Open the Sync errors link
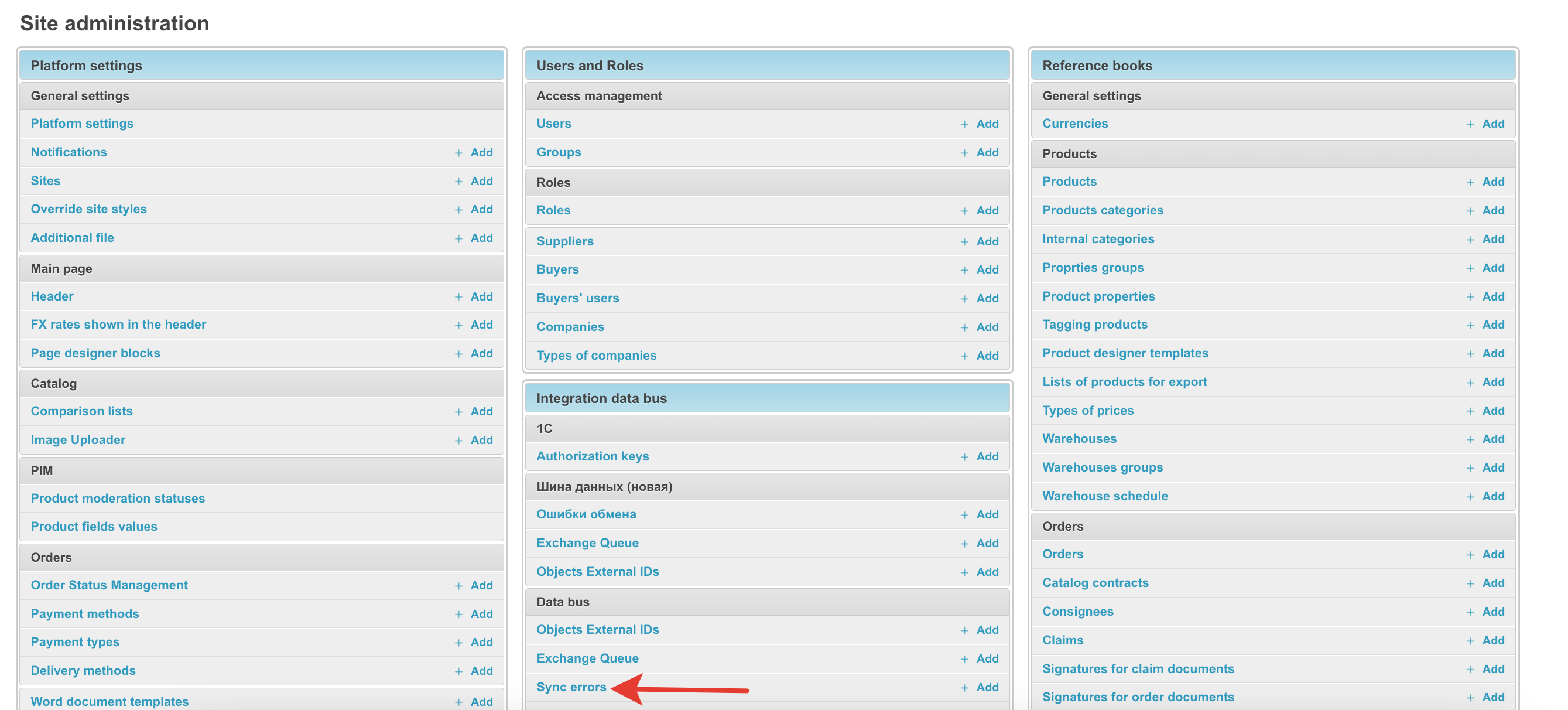The width and height of the screenshot is (1568, 710). pos(570,687)
